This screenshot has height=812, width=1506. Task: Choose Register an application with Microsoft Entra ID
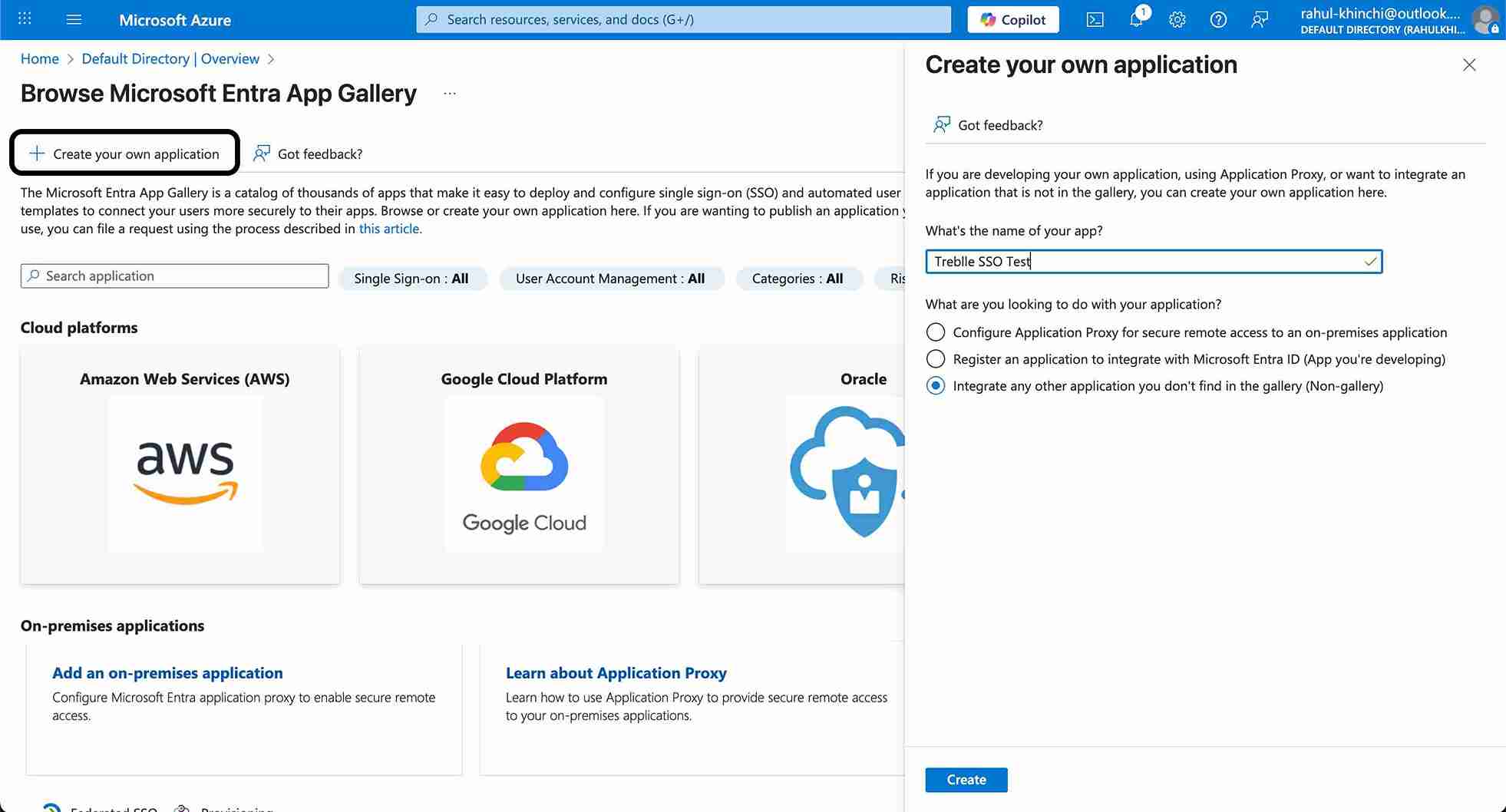click(935, 358)
